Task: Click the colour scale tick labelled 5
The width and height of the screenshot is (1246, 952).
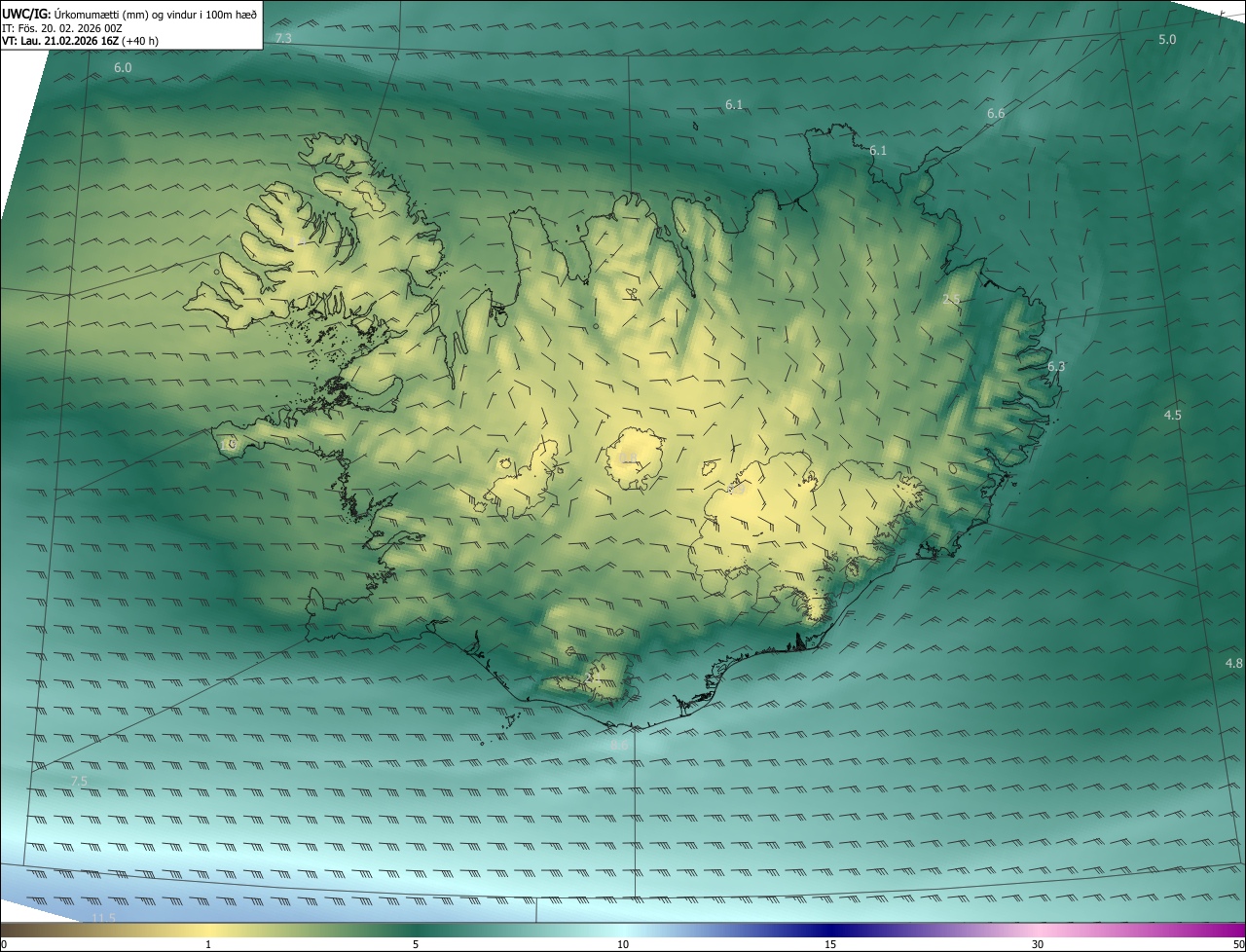Action: pyautogui.click(x=416, y=945)
